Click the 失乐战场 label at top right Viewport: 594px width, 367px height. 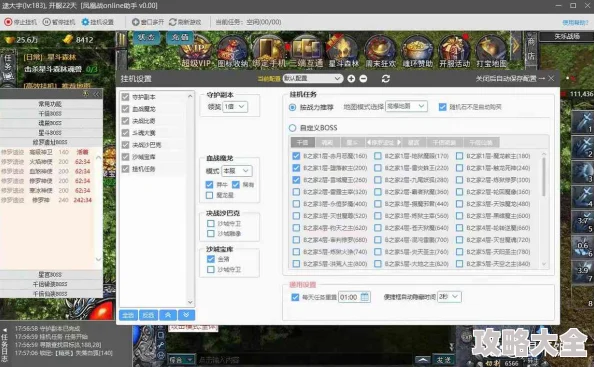pos(567,36)
